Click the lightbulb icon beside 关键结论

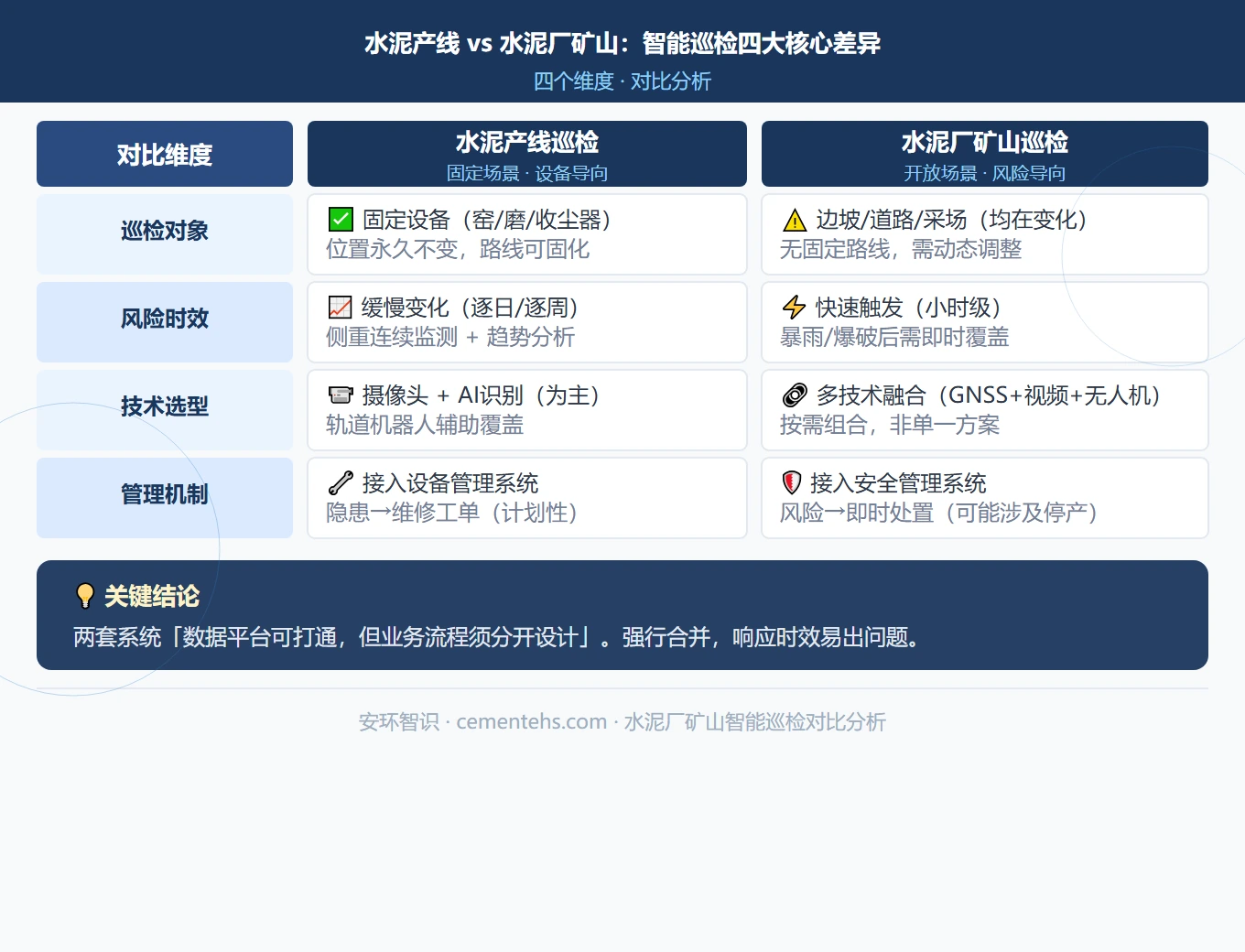tap(85, 596)
